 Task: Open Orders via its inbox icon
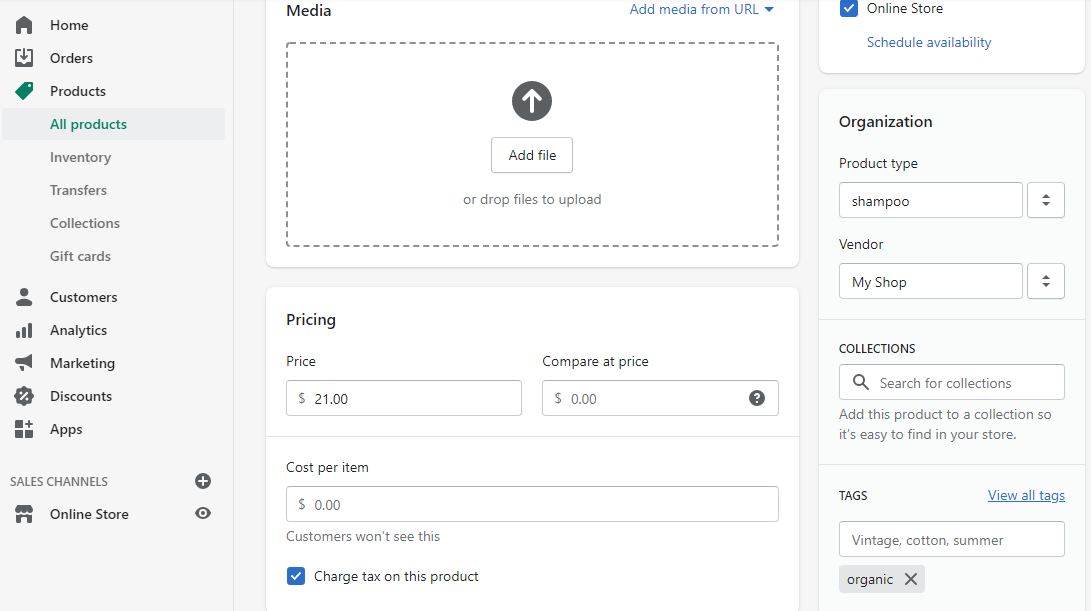click(x=24, y=58)
